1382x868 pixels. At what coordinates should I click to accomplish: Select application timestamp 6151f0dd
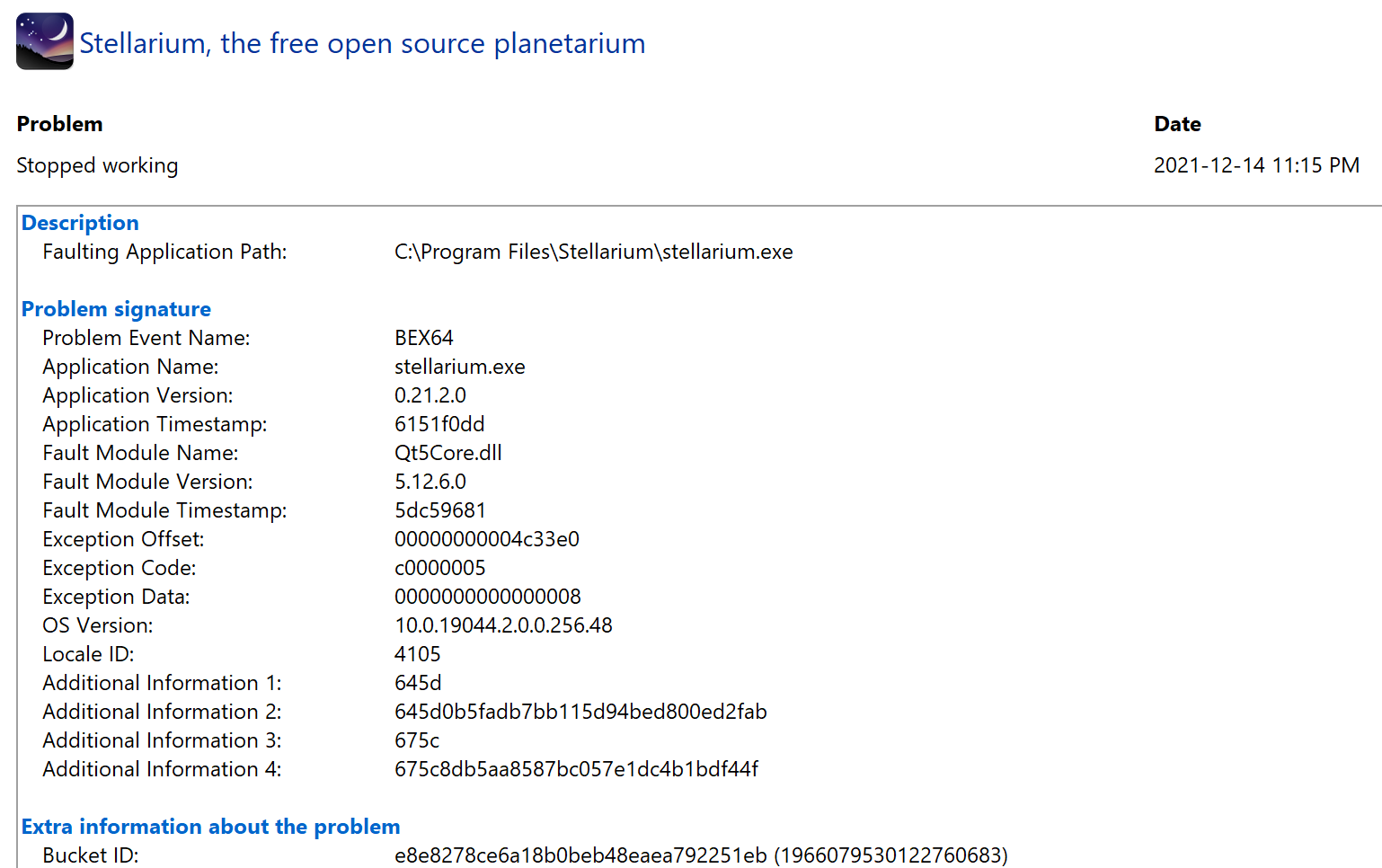click(x=439, y=424)
